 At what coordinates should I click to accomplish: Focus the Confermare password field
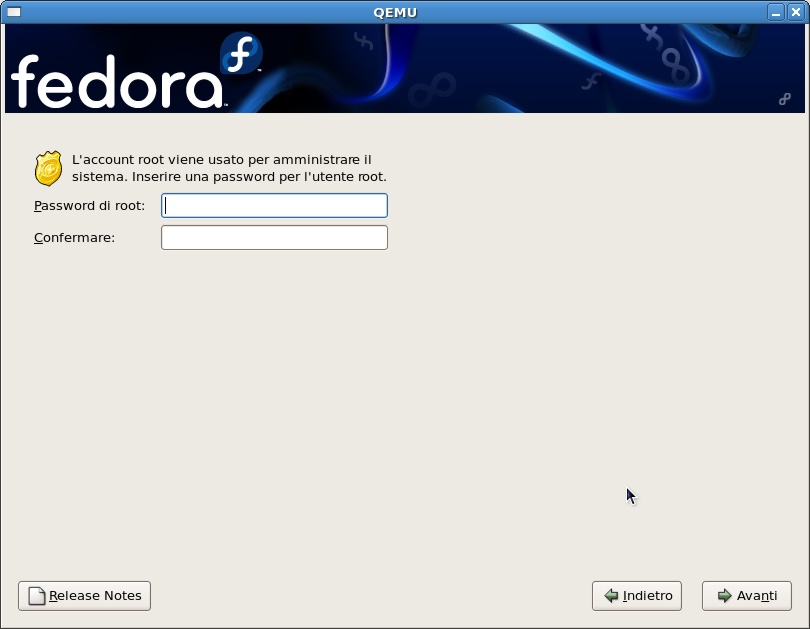click(274, 238)
